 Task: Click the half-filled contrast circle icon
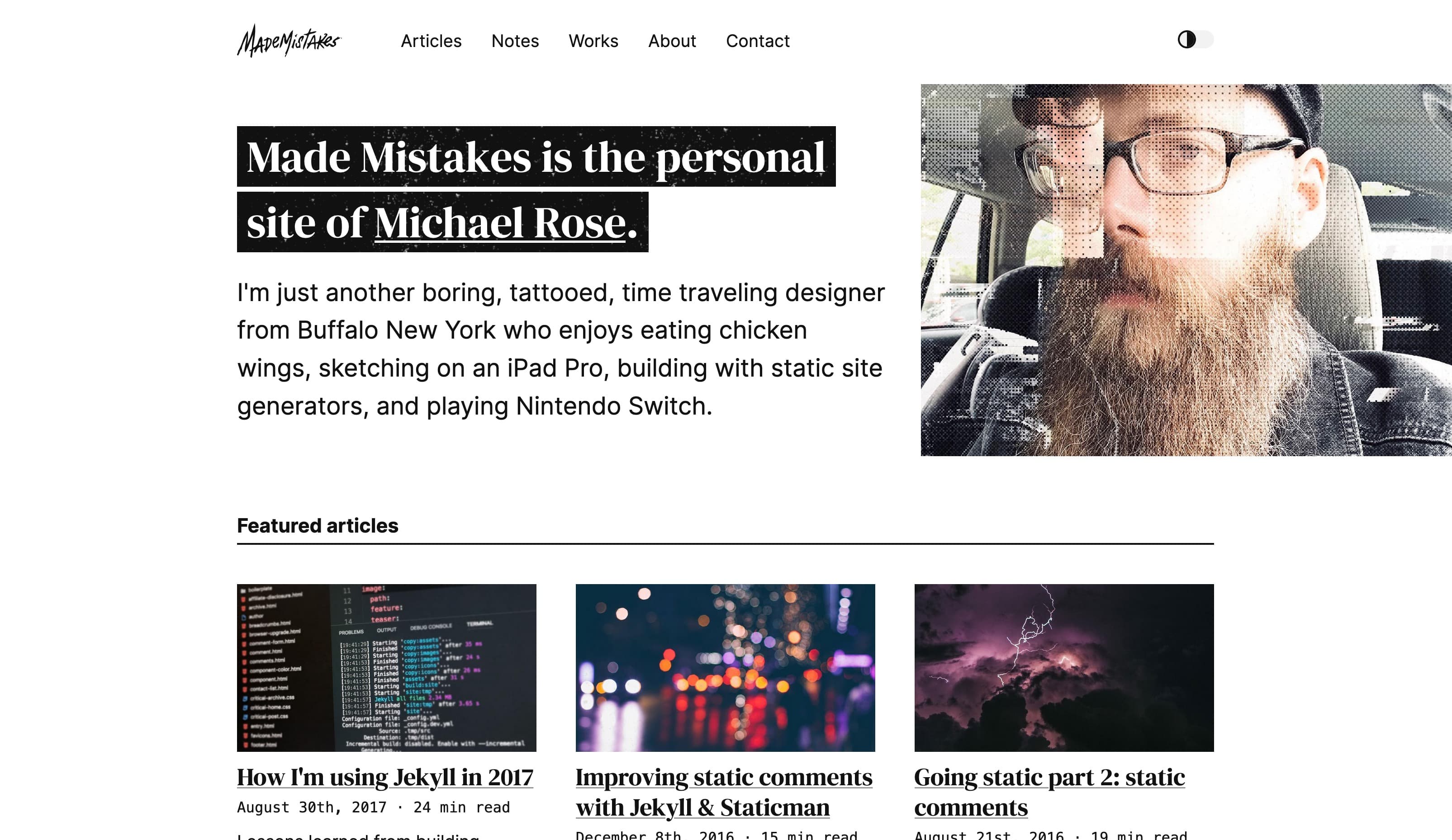1186,40
